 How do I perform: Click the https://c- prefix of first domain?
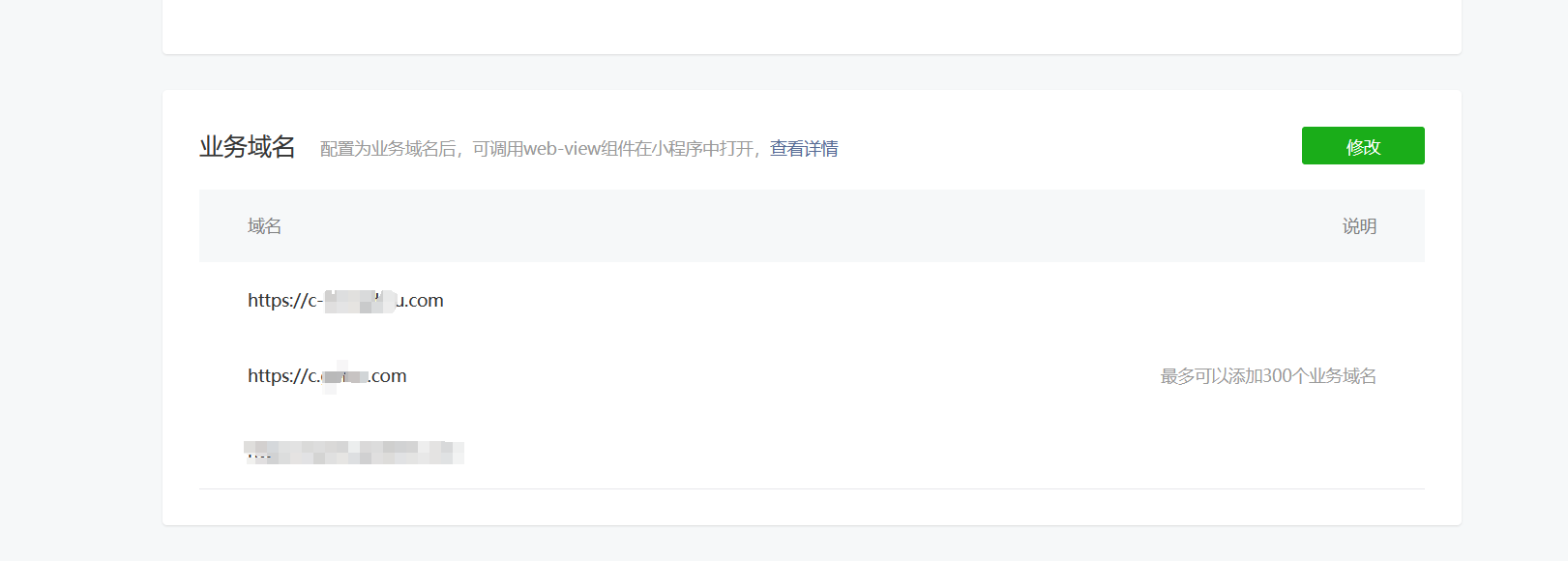285,301
